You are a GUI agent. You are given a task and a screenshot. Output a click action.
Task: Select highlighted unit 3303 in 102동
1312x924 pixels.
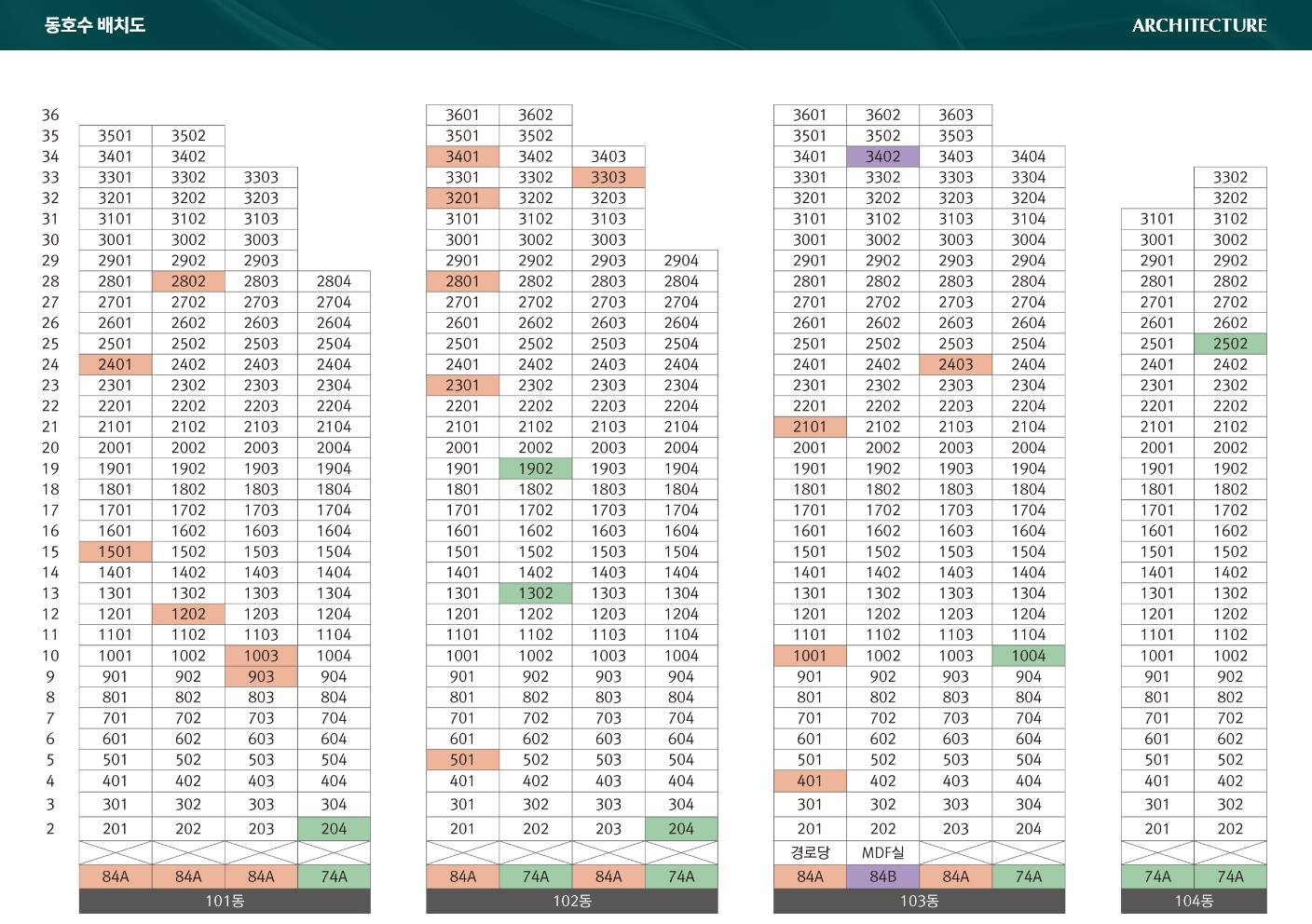(x=608, y=177)
